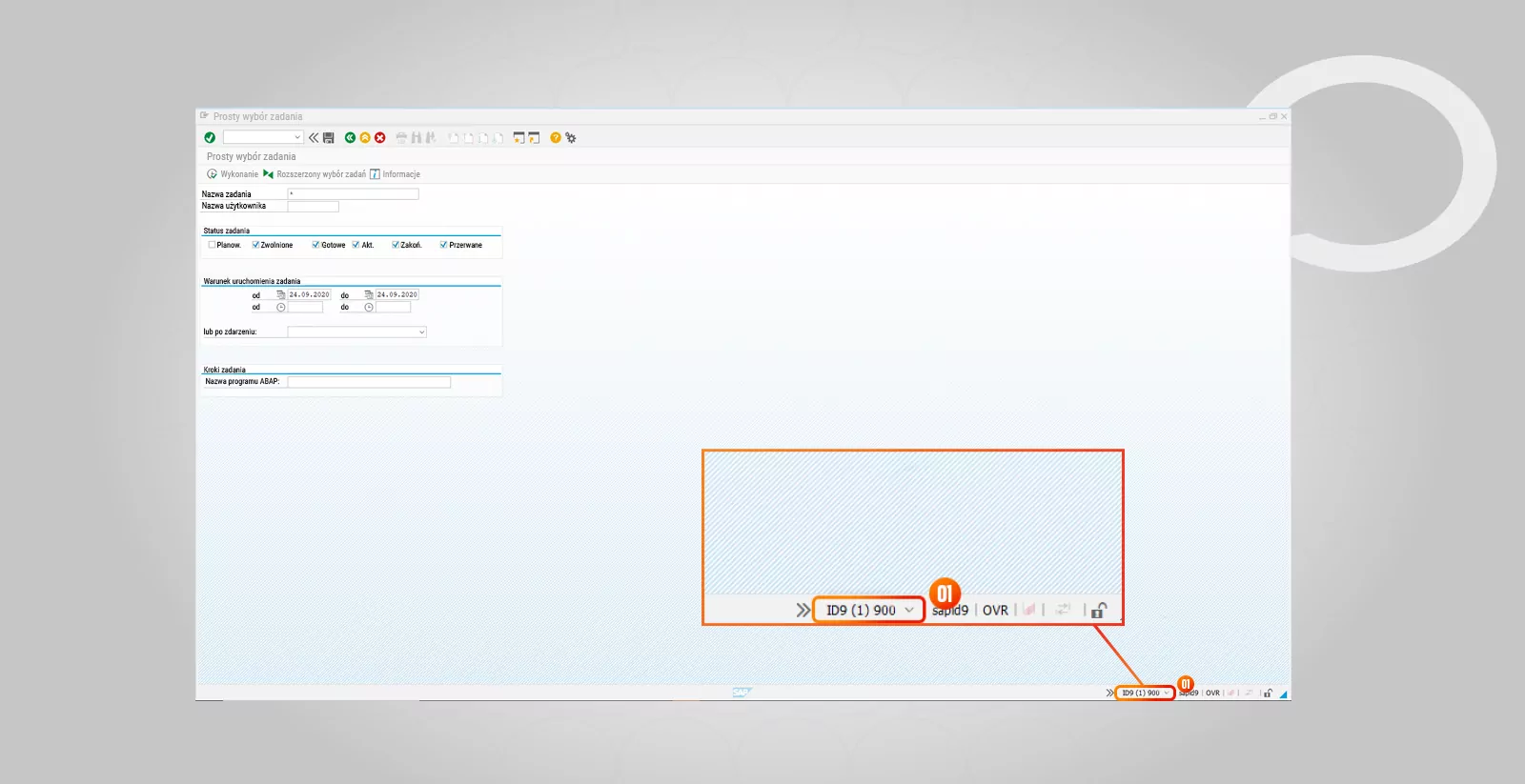Enable the Planow. status checkbox

[212, 245]
